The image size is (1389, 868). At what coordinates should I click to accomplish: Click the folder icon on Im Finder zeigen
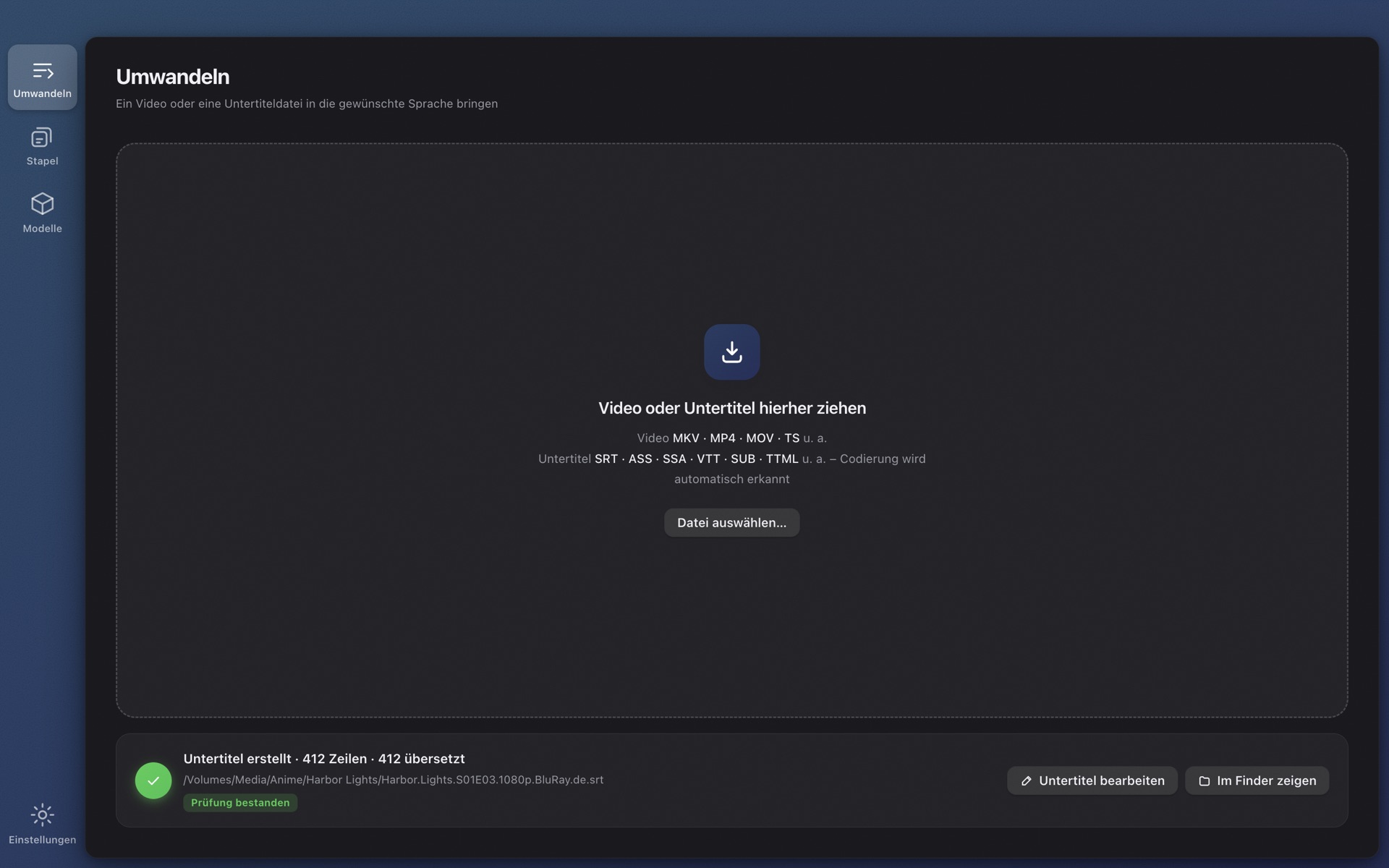[1204, 781]
